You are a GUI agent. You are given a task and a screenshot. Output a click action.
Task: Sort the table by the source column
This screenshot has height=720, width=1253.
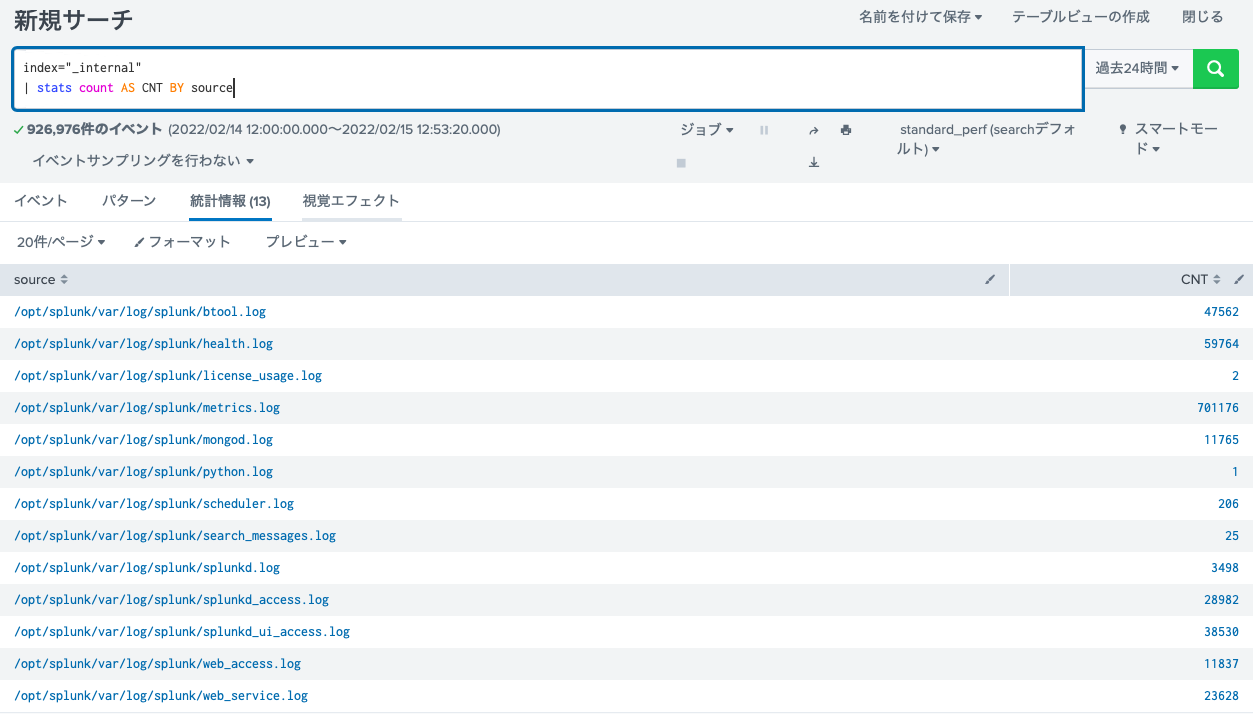pyautogui.click(x=41, y=280)
